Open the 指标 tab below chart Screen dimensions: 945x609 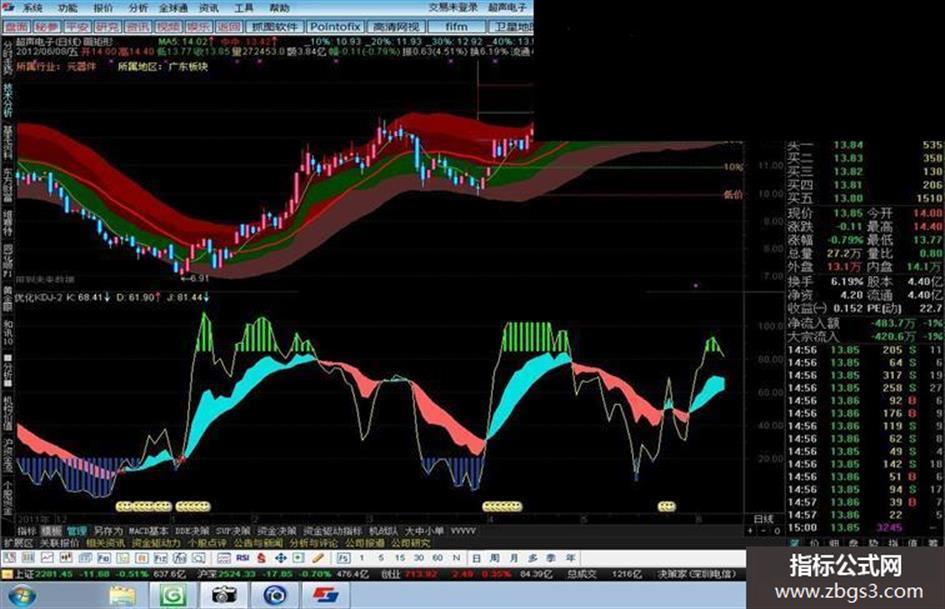[26, 531]
